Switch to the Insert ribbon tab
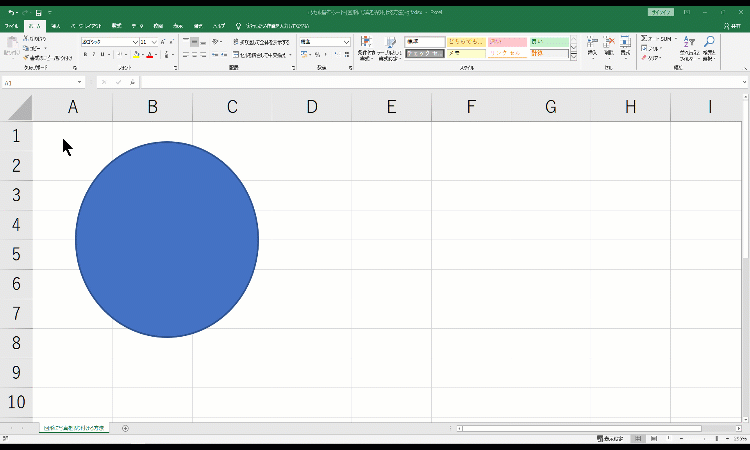 click(56, 24)
